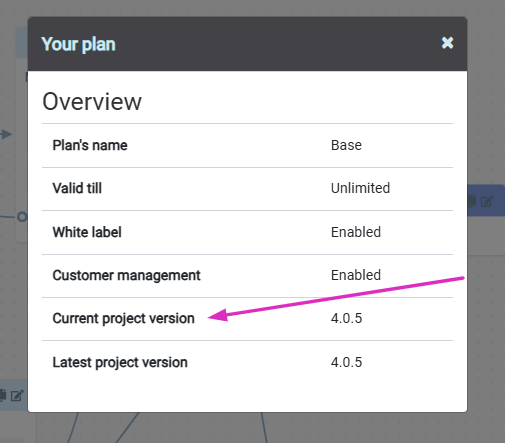Close the Your plan dialog
The height and width of the screenshot is (443, 505).
coord(447,43)
